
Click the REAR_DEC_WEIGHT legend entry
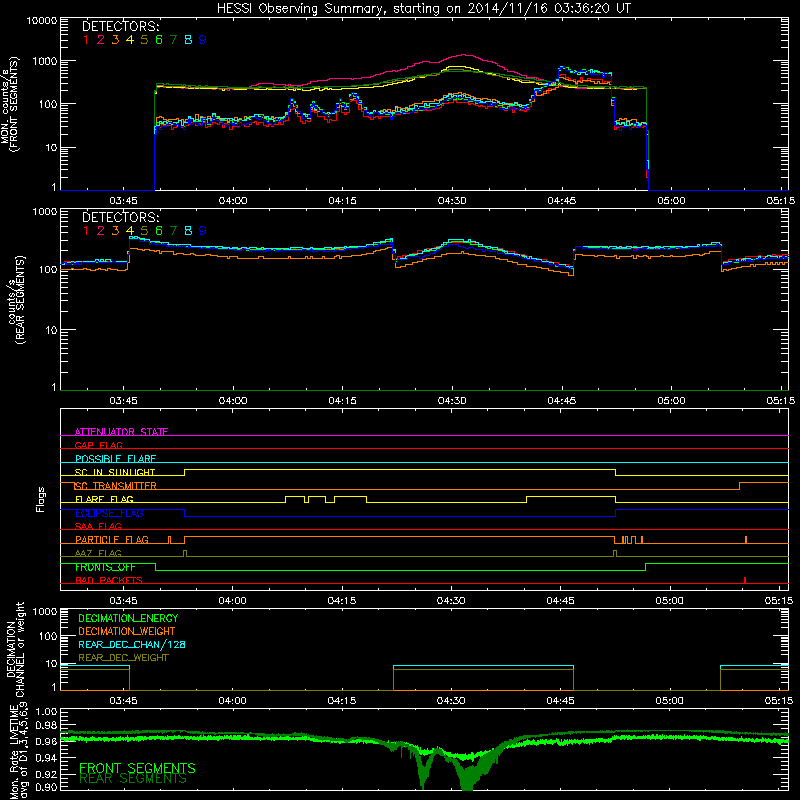tap(123, 658)
